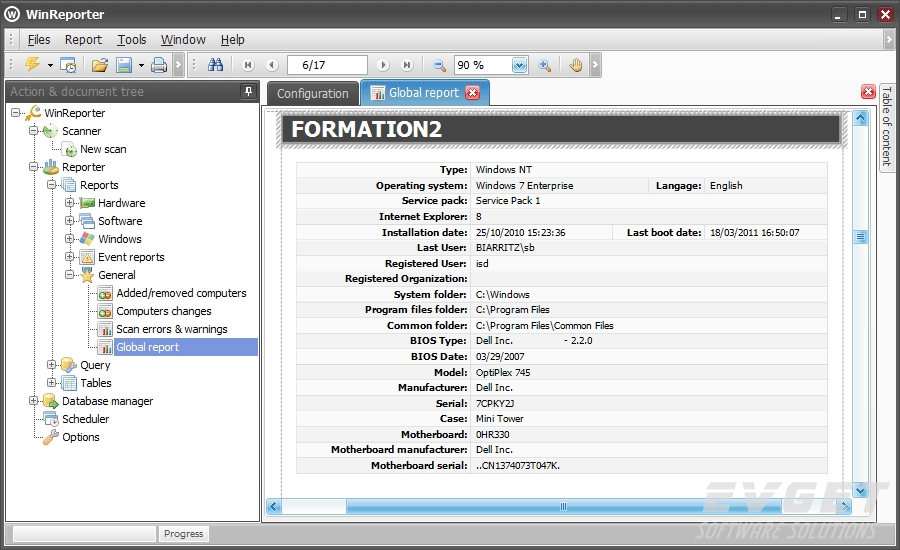Open the Tools menu
Viewport: 900px width, 550px height.
click(x=132, y=40)
